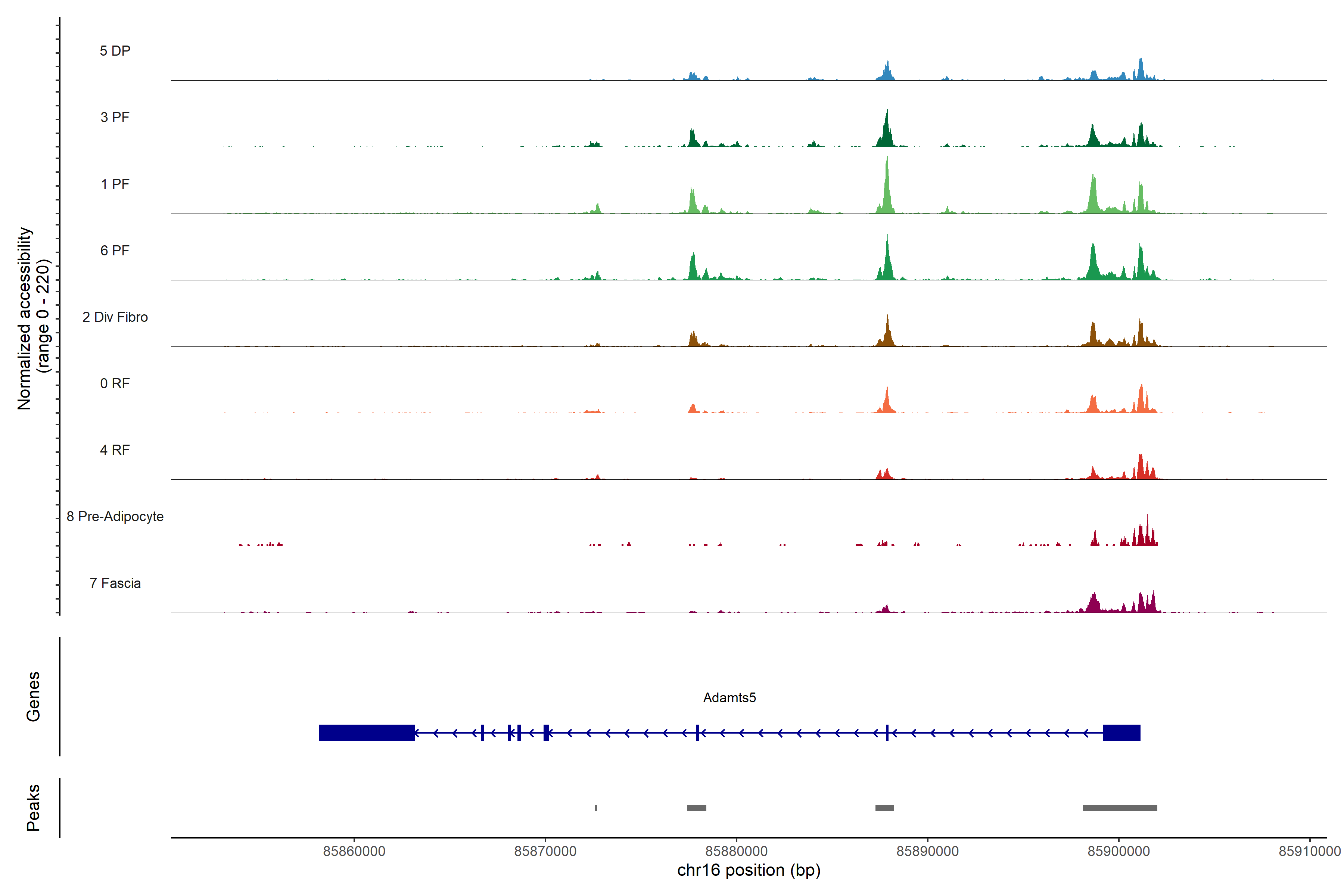
Task: Click the 2 Div Fibro track label
Action: (115, 317)
